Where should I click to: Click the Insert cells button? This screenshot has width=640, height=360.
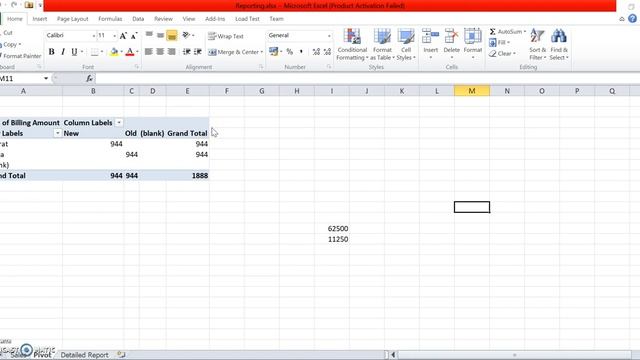click(x=431, y=44)
